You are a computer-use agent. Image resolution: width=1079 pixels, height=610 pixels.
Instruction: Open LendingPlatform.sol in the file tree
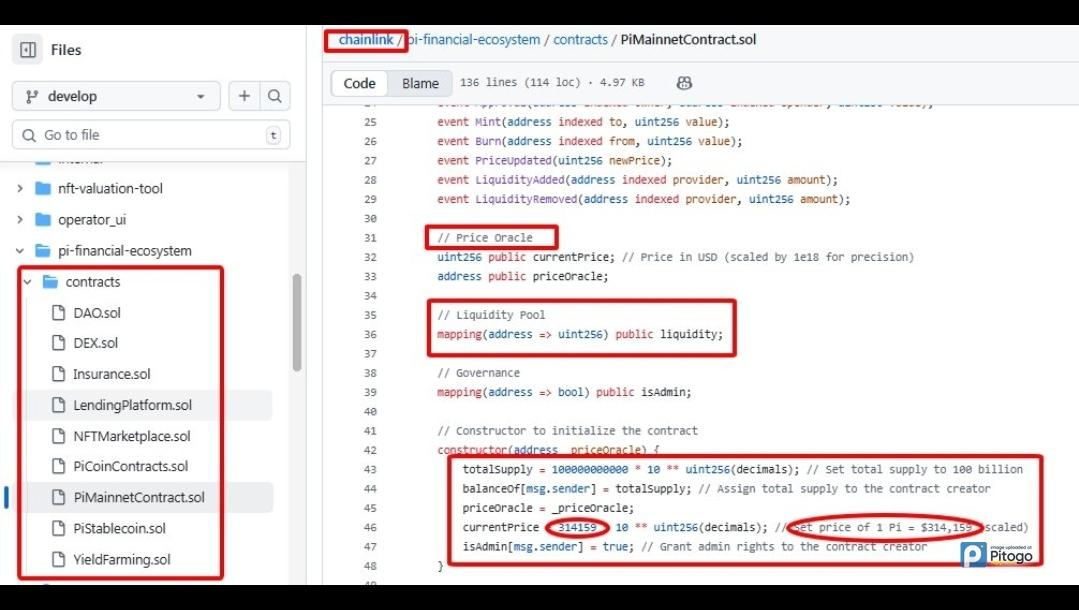132,405
